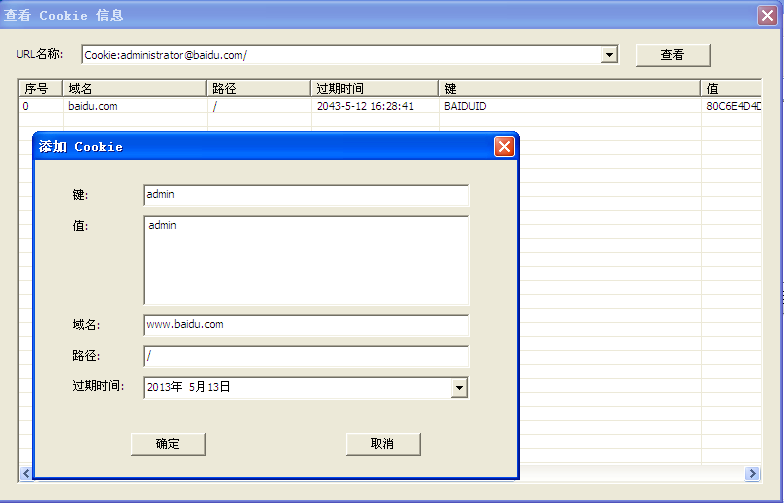Open the 过期时间 date picker dropdown

(459, 388)
